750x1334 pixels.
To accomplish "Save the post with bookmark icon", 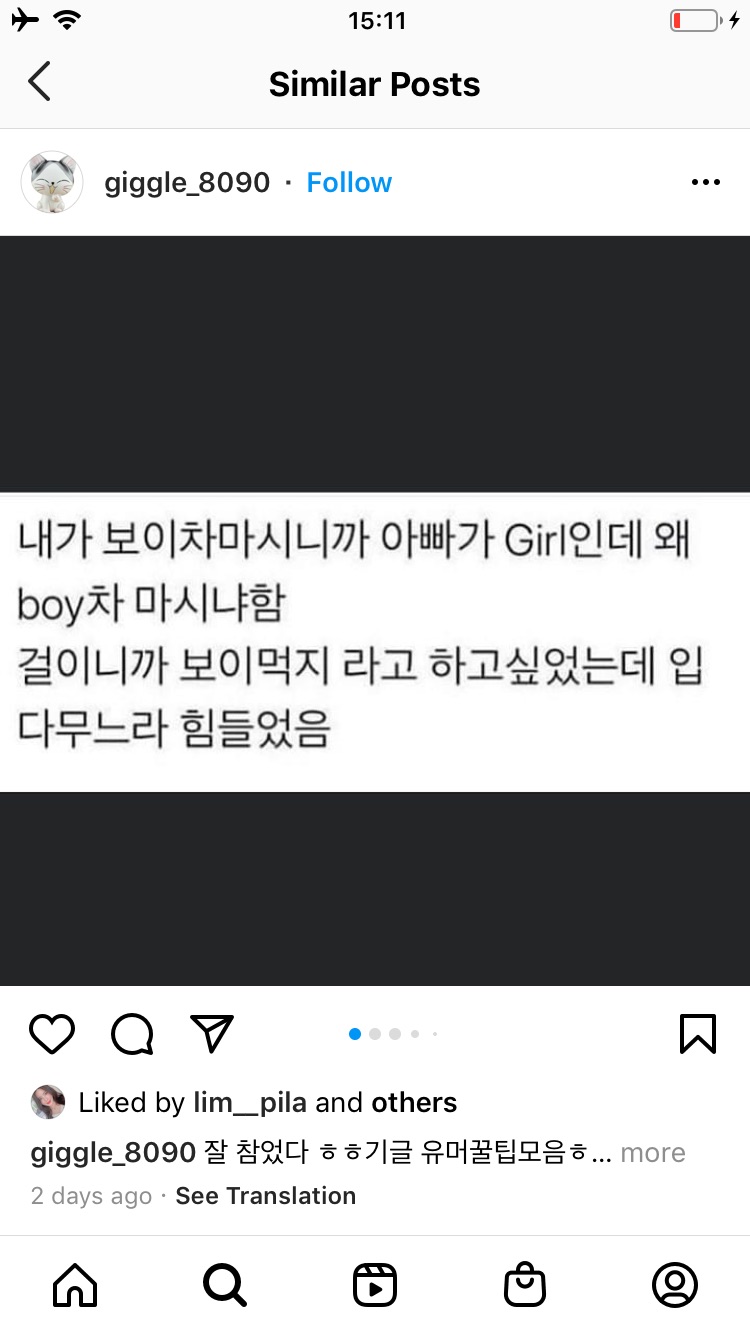I will tap(698, 1034).
